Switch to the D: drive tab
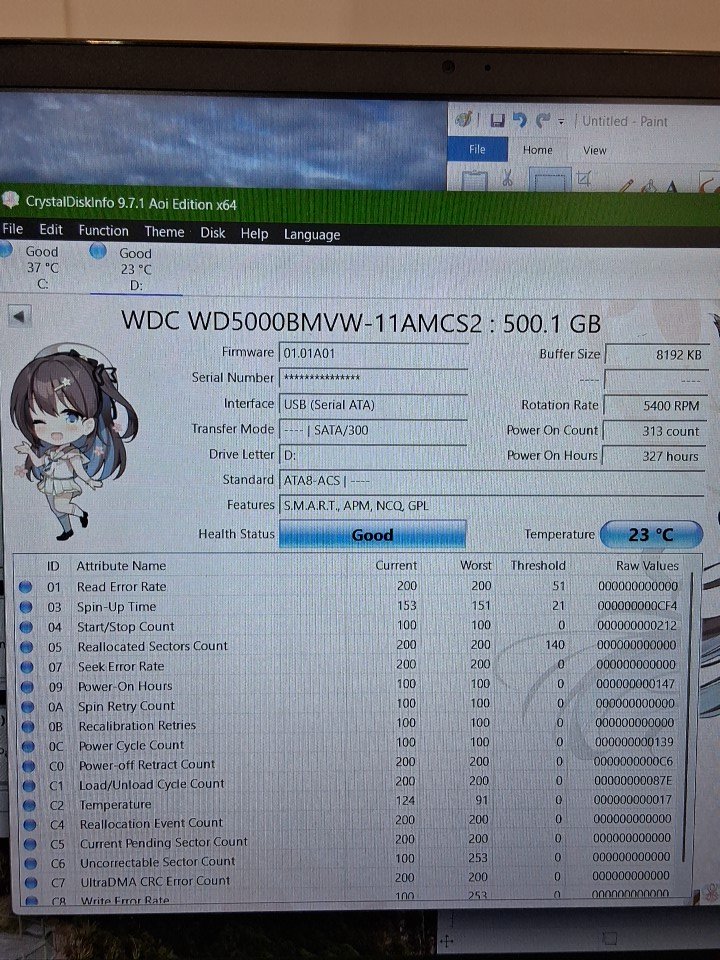This screenshot has width=720, height=960. pyautogui.click(x=134, y=269)
